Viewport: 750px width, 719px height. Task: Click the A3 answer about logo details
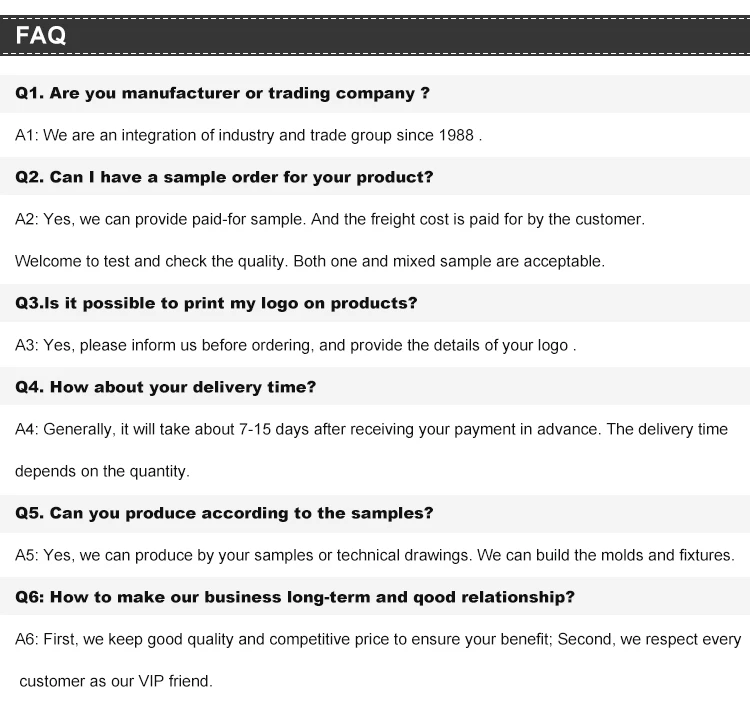point(296,345)
